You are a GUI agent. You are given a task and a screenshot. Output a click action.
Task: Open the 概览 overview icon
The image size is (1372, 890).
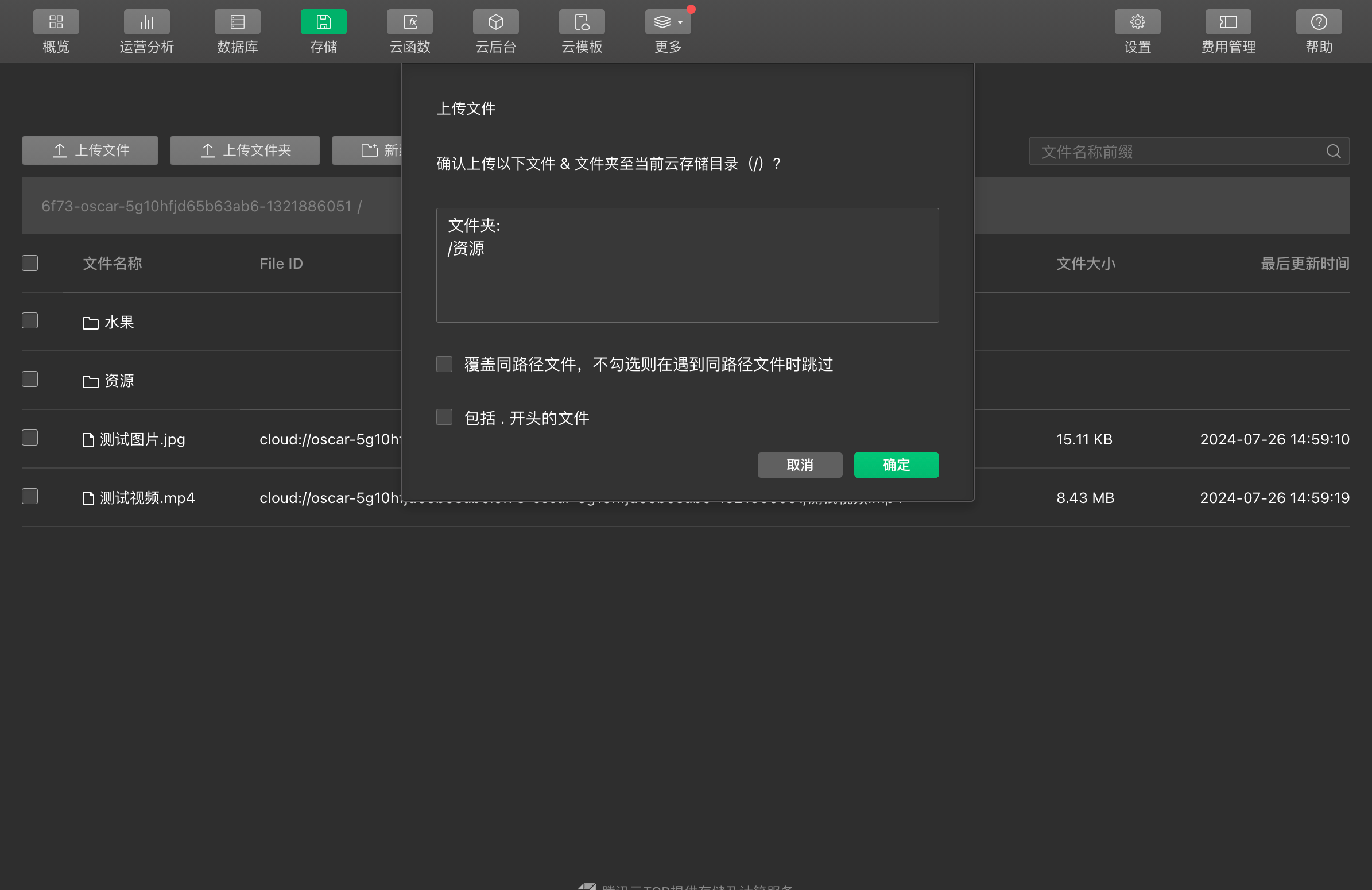[x=56, y=22]
